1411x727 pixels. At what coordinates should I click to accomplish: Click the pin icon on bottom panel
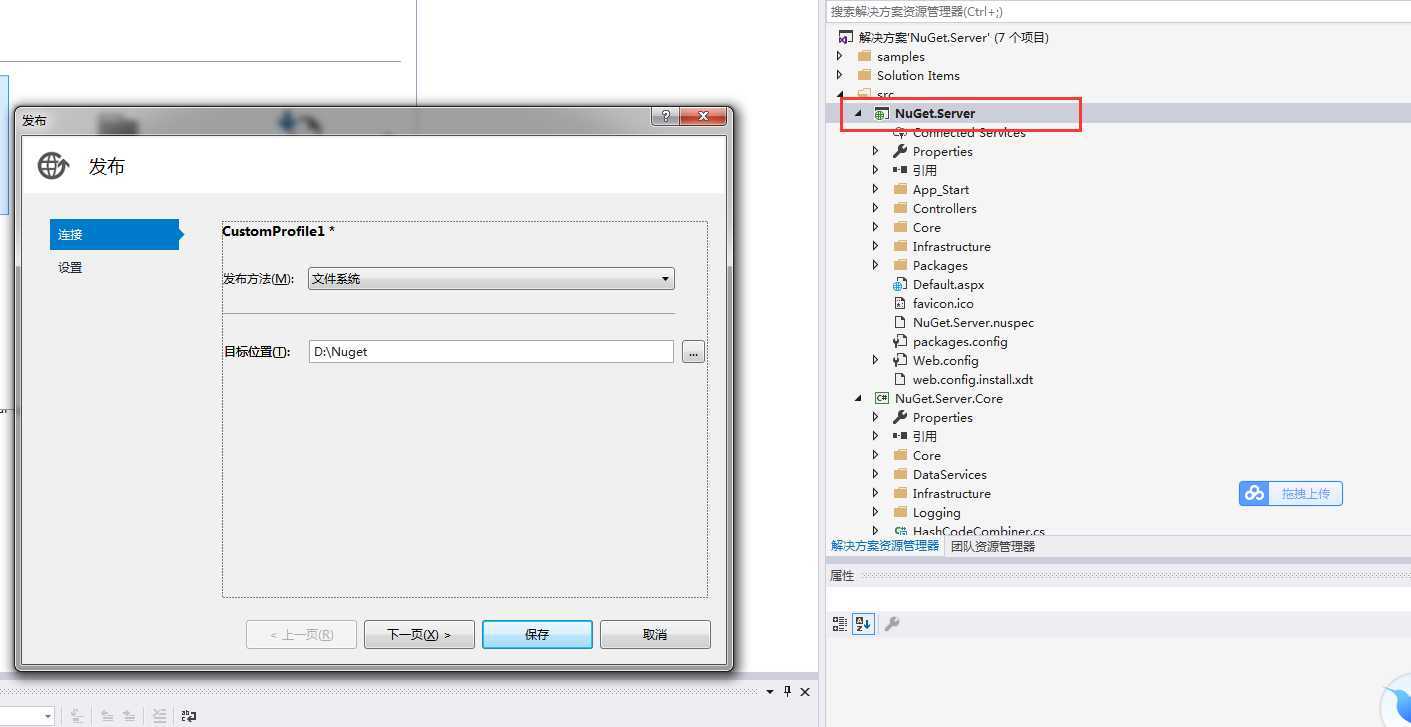[x=787, y=691]
